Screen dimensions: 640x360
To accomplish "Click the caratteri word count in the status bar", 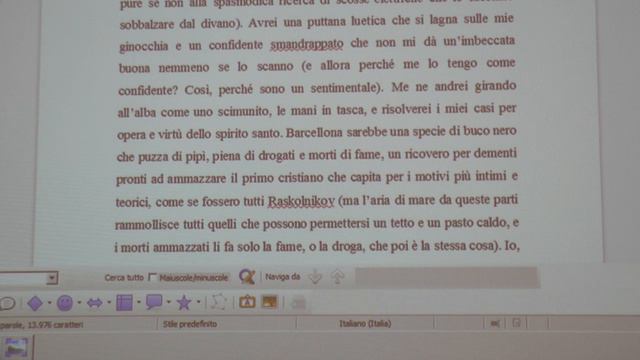I will [x=42, y=325].
